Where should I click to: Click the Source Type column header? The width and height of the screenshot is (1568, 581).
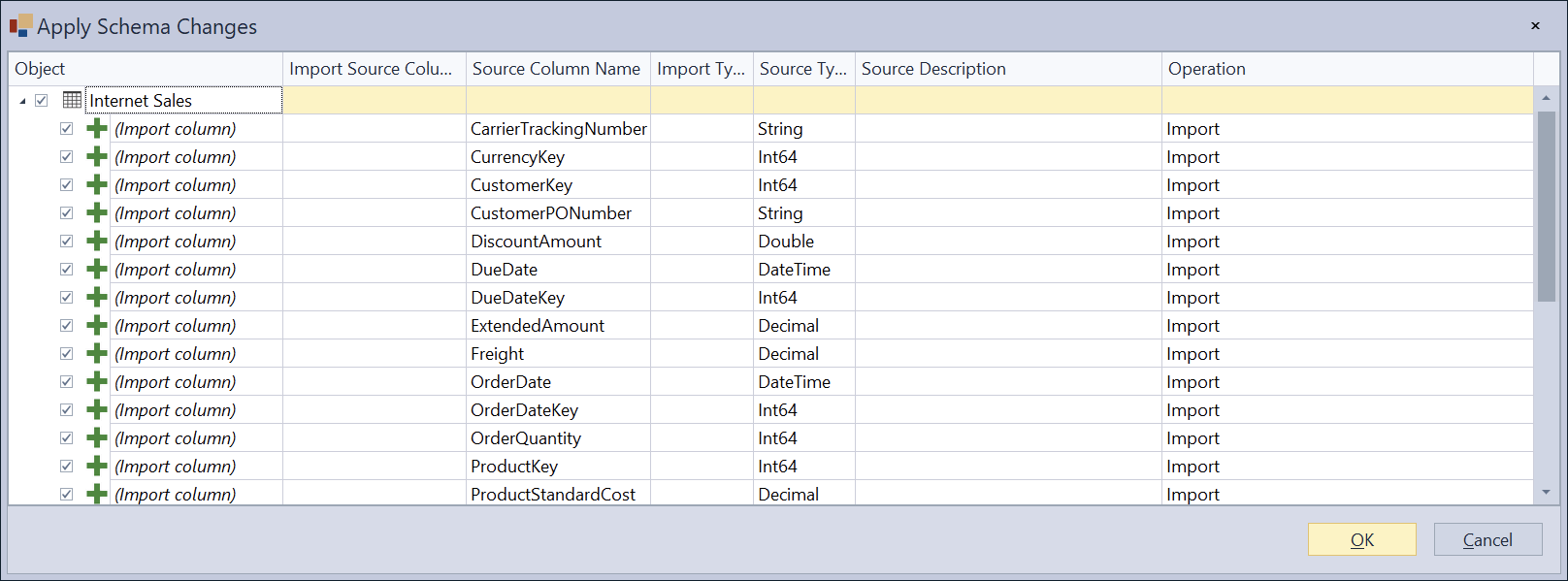point(804,69)
